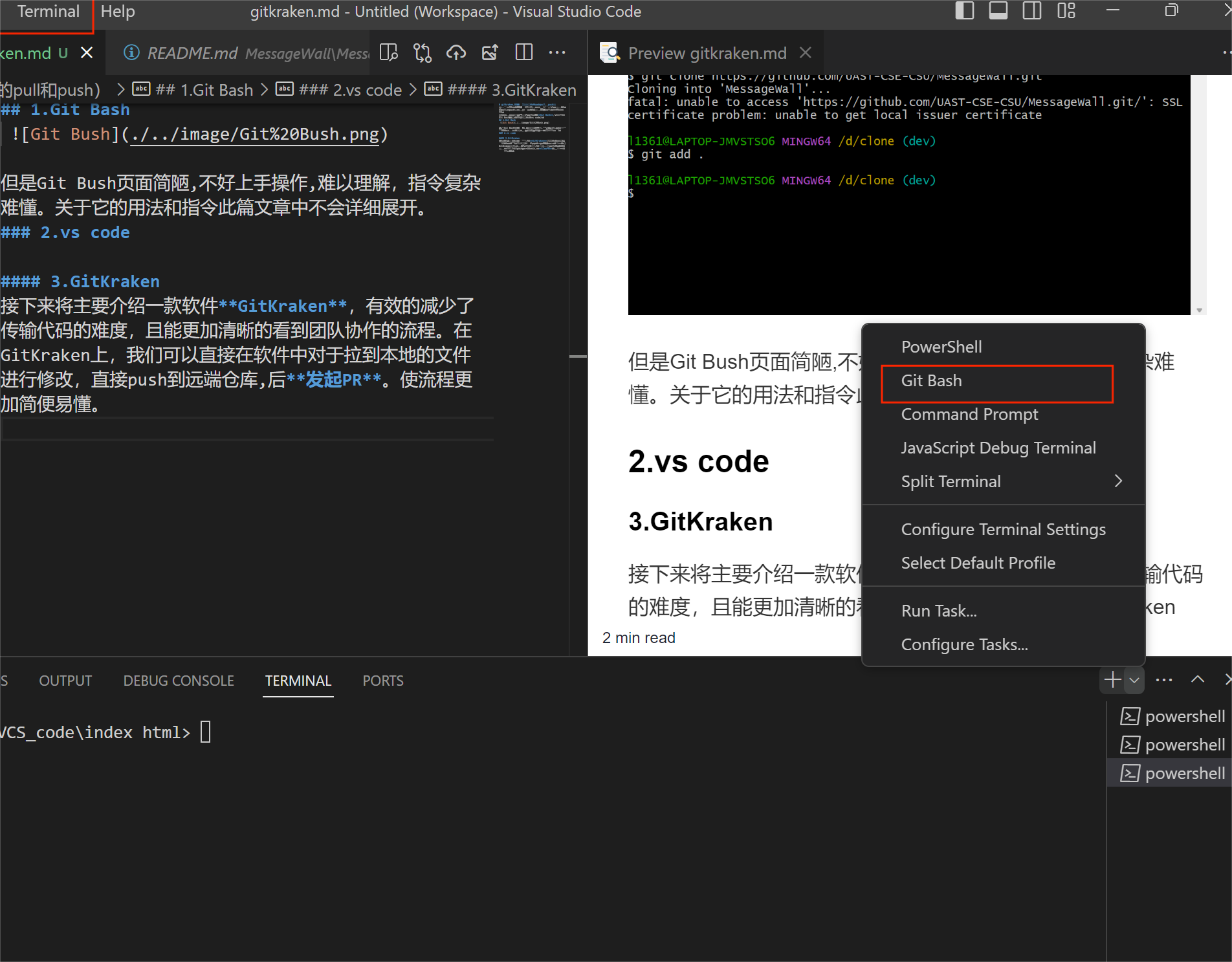Close the gitkraken.md editor tab

pyautogui.click(x=87, y=53)
